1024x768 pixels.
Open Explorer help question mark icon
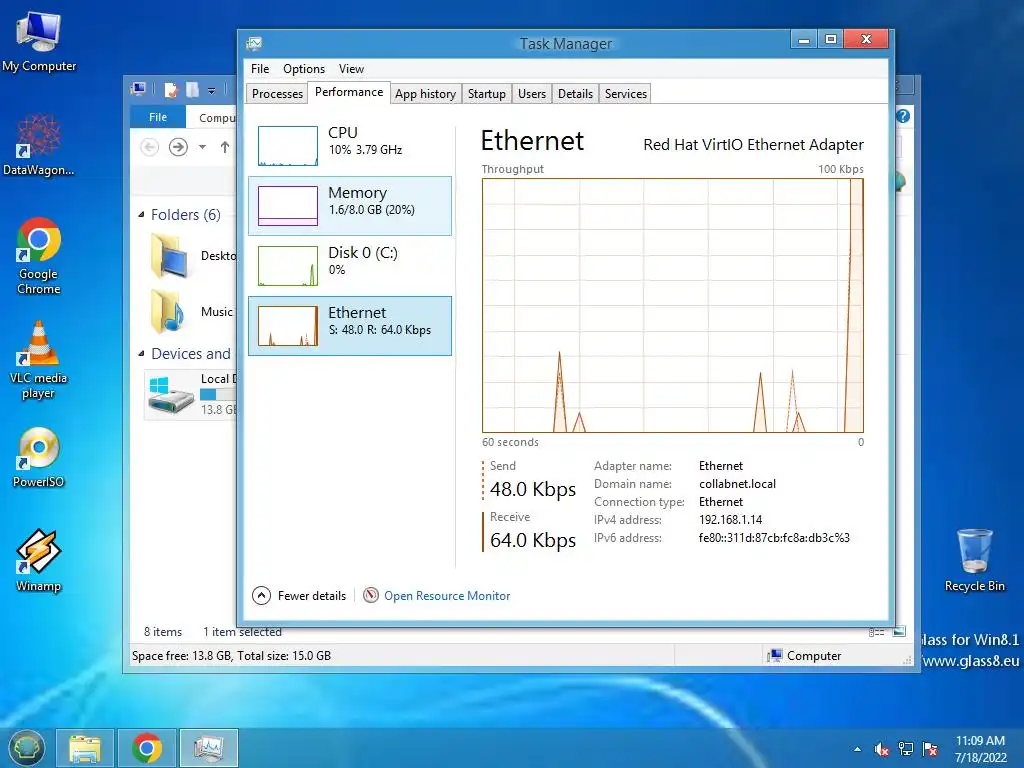(x=903, y=116)
